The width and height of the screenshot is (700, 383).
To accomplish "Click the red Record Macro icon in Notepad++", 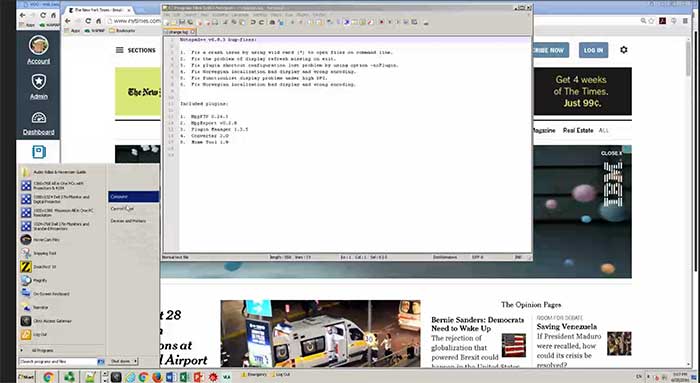I will pyautogui.click(x=381, y=22).
